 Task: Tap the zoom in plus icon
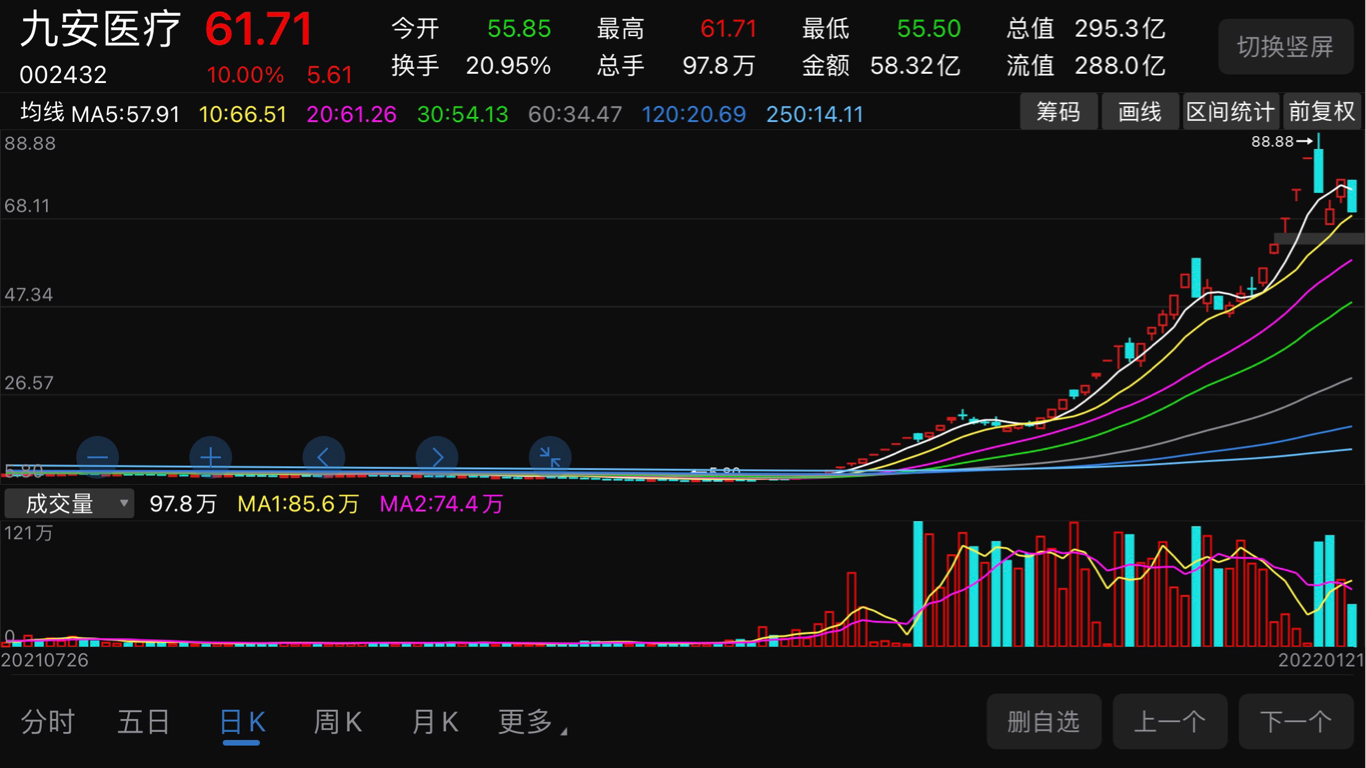coord(210,458)
